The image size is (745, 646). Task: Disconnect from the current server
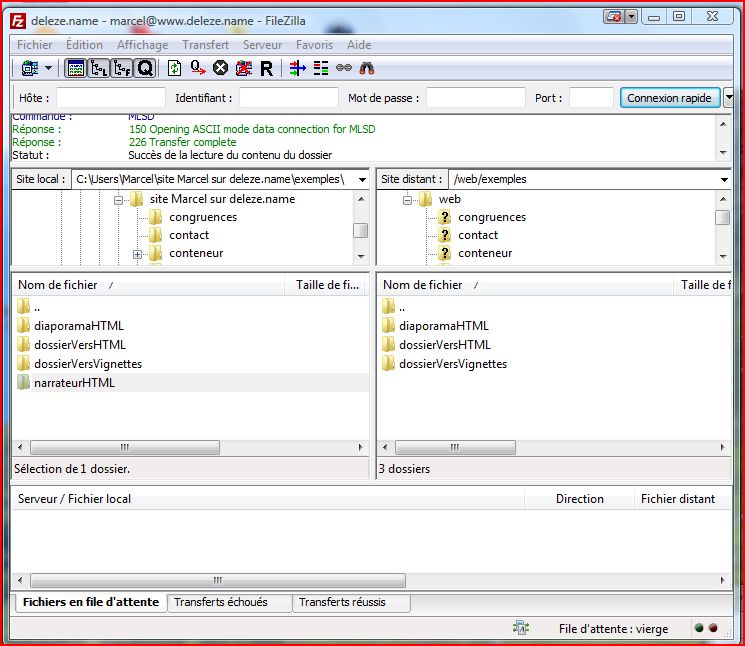pos(244,68)
